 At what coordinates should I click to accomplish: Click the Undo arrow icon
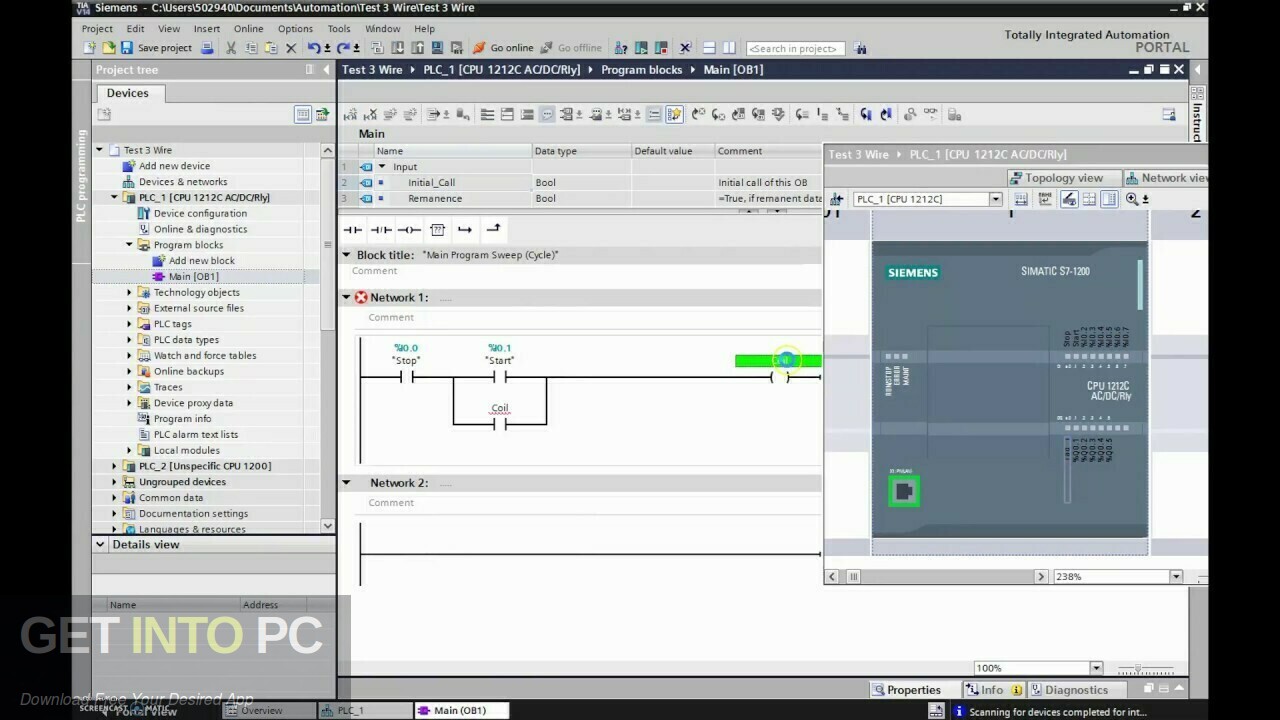coord(316,48)
